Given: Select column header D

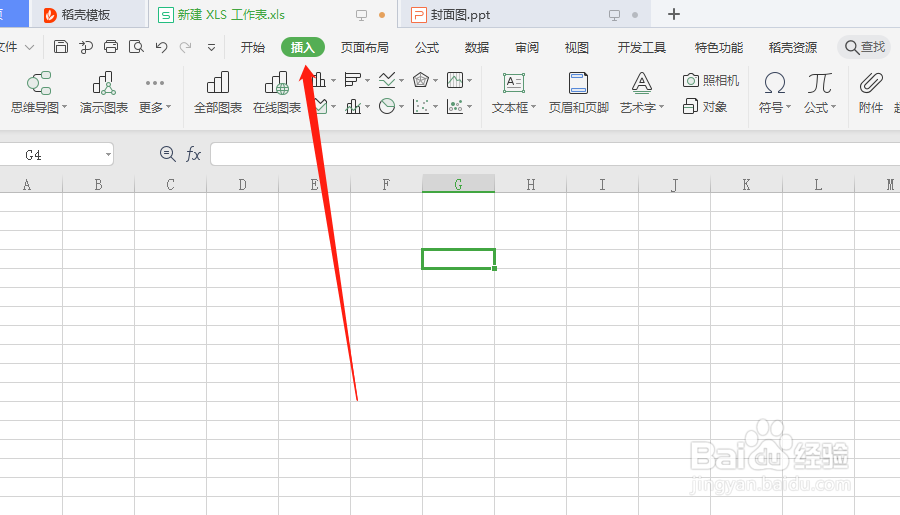Looking at the screenshot, I should (242, 184).
